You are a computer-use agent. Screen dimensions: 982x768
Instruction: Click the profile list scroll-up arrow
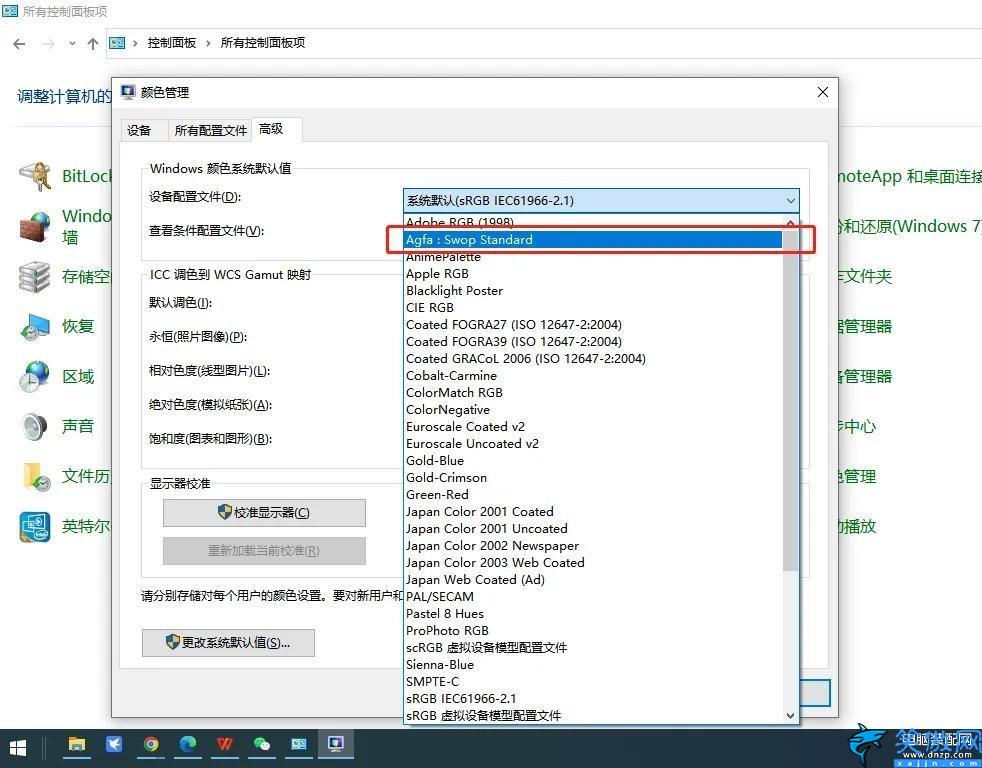point(790,223)
